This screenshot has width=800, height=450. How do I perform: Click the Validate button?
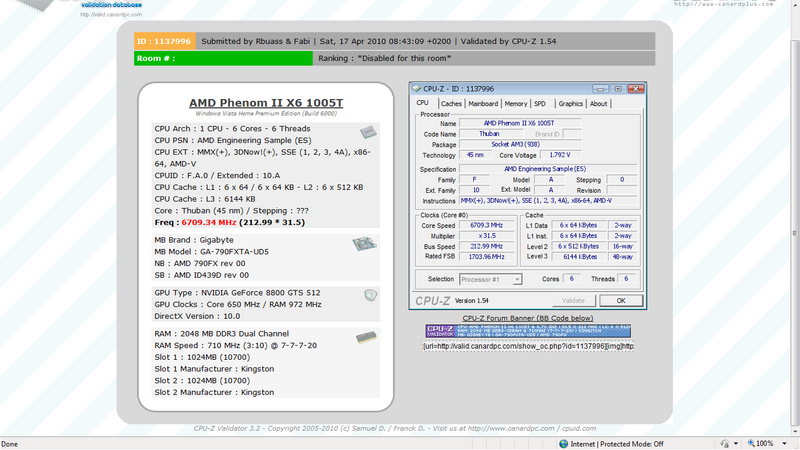574,300
